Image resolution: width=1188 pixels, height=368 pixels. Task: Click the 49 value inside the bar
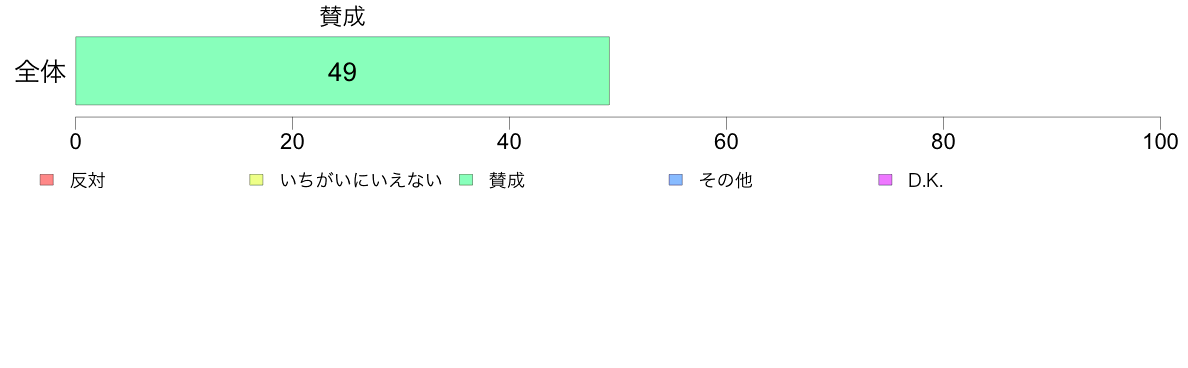(x=342, y=72)
